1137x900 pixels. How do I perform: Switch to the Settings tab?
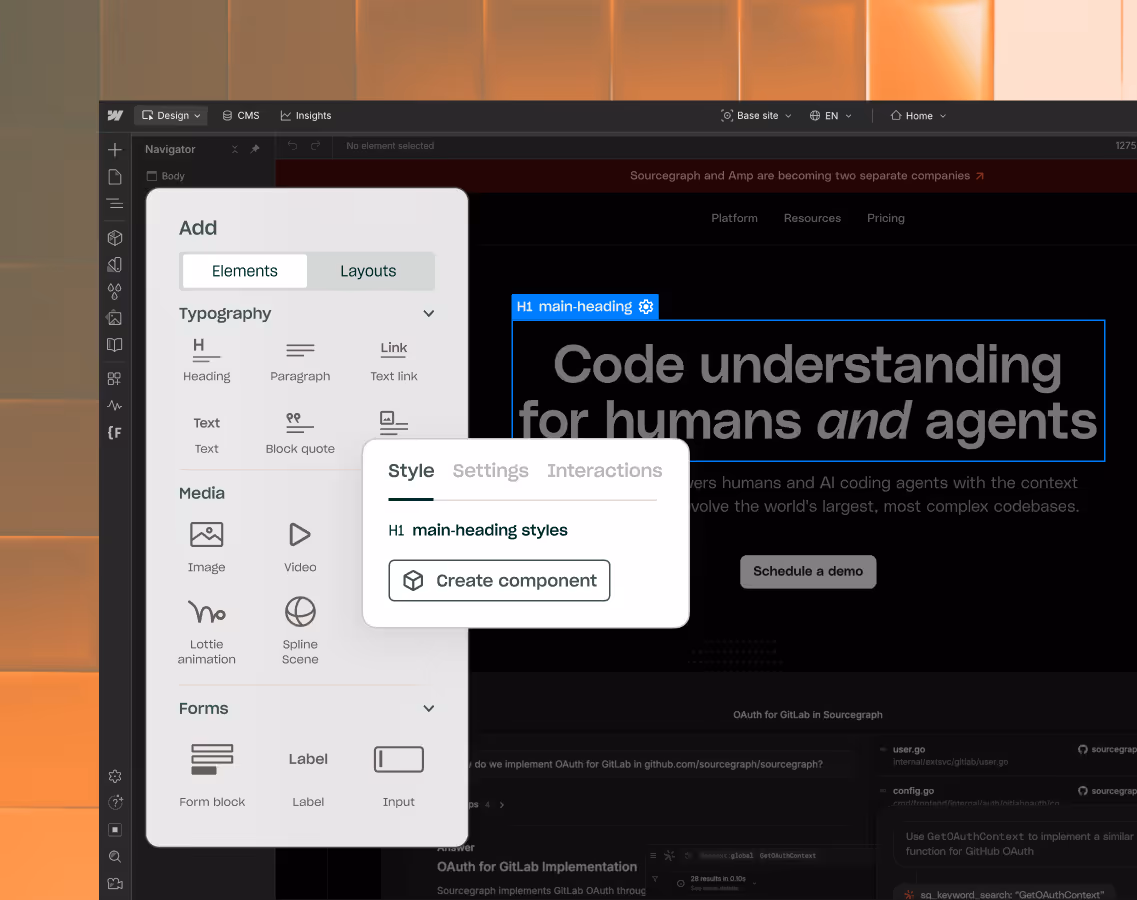click(491, 471)
